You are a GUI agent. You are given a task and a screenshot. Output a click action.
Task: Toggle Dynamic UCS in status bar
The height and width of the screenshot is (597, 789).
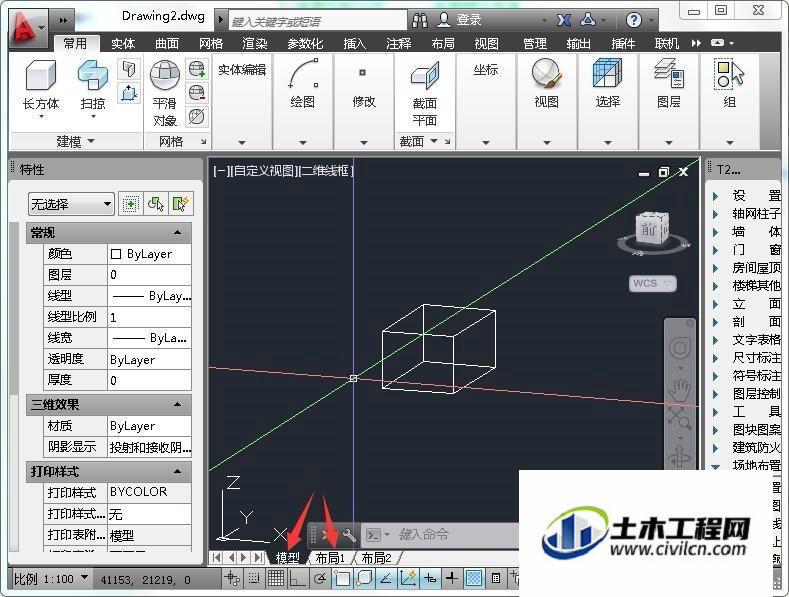pyautogui.click(x=408, y=579)
